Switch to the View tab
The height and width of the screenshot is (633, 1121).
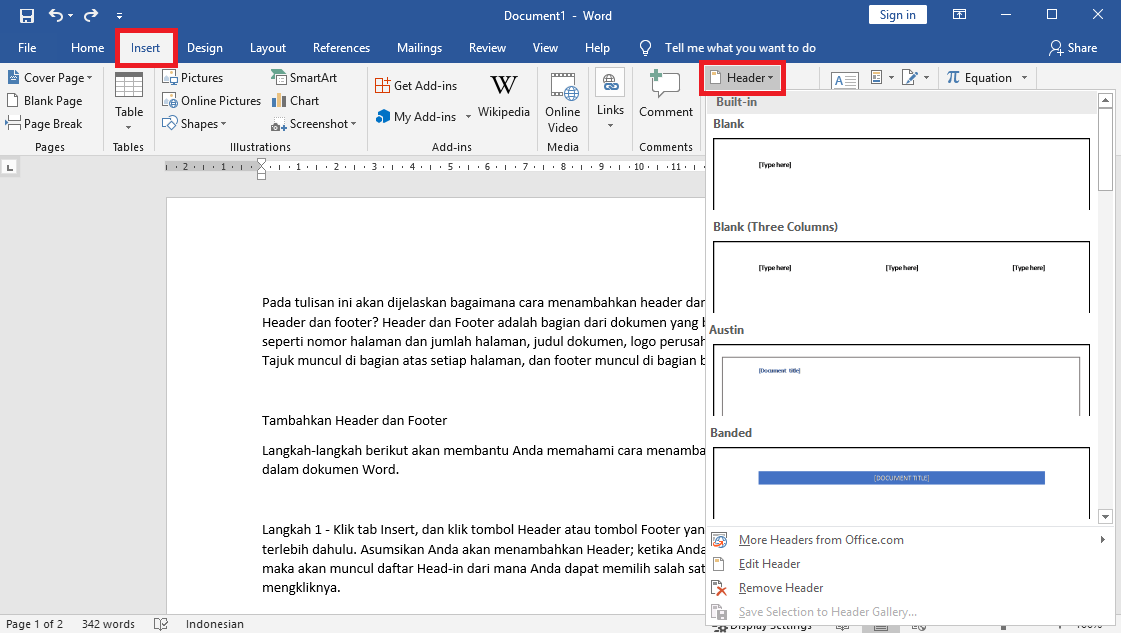point(545,48)
